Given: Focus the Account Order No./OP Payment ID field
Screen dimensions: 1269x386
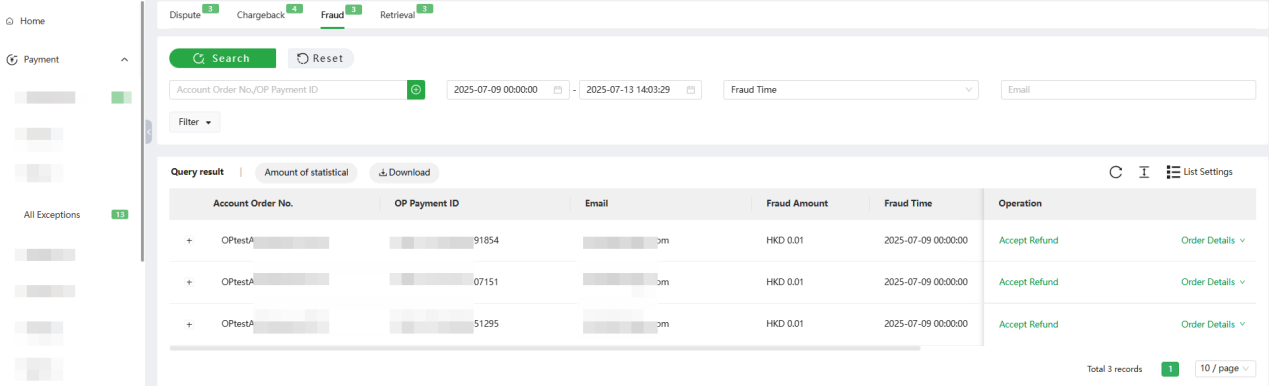Looking at the screenshot, I should point(288,90).
